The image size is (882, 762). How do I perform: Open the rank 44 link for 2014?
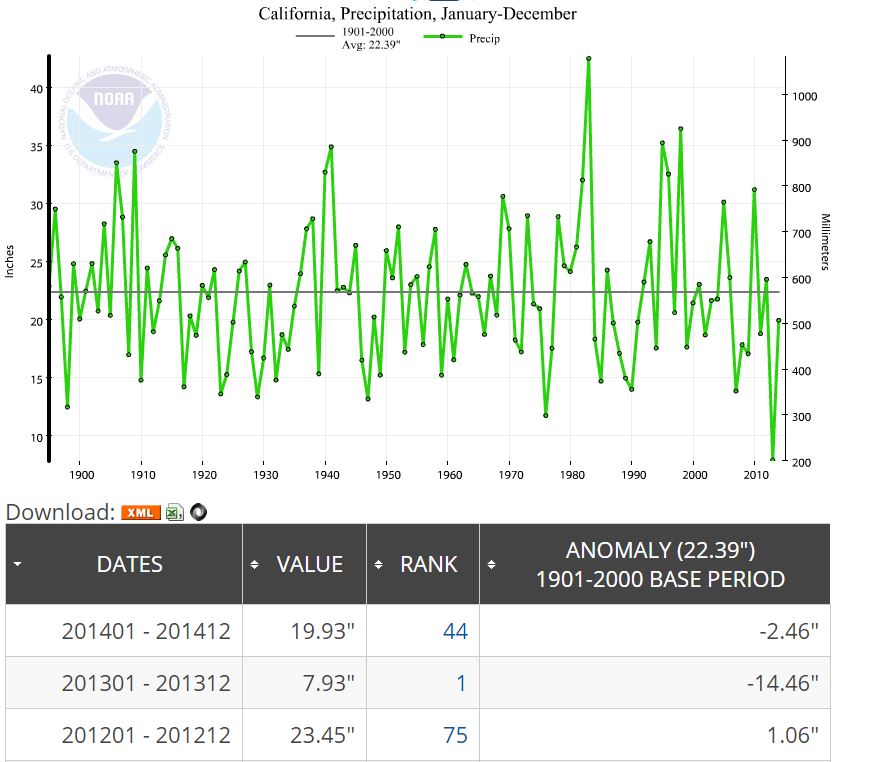(x=455, y=632)
